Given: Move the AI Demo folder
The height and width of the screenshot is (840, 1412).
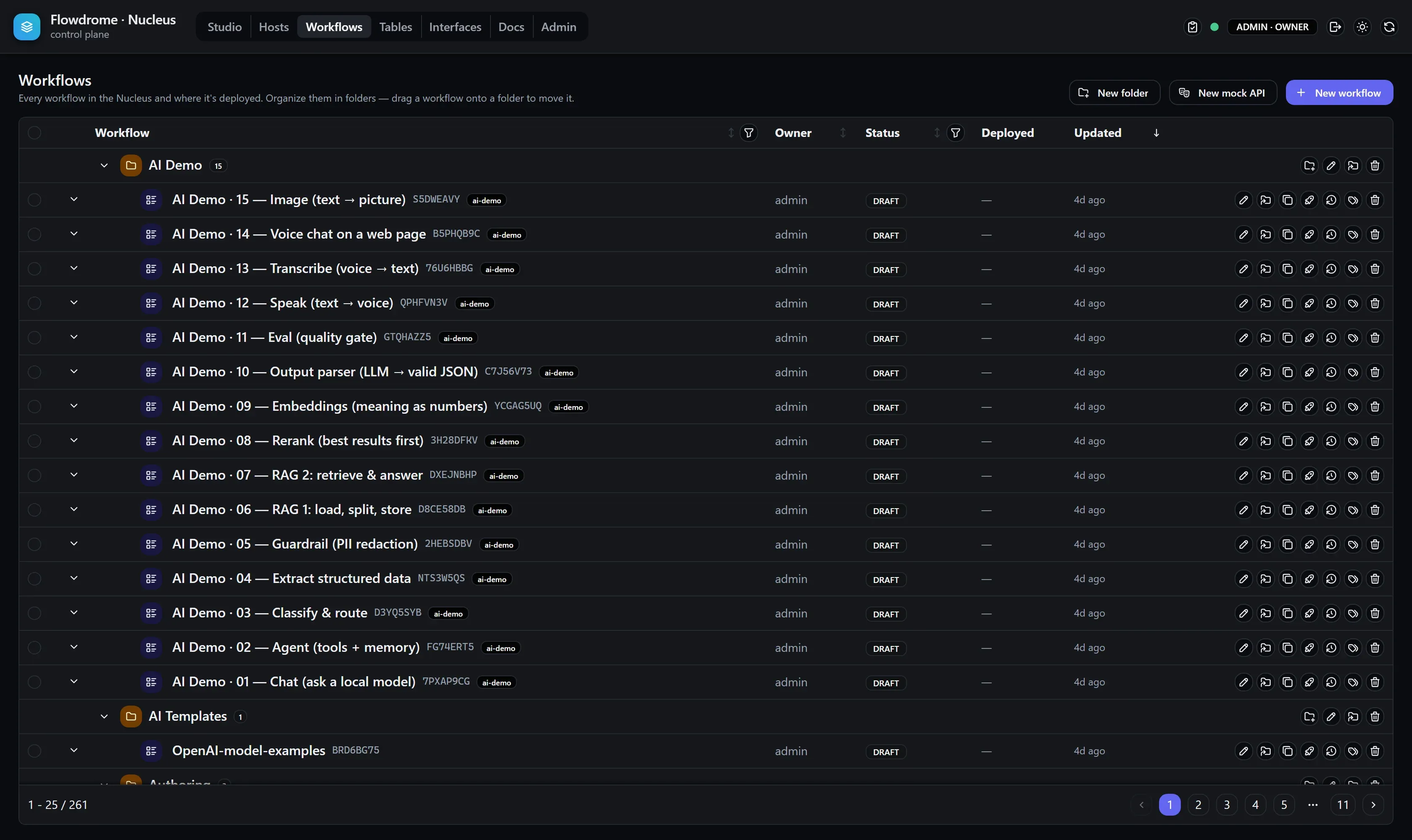Looking at the screenshot, I should click(x=1353, y=165).
